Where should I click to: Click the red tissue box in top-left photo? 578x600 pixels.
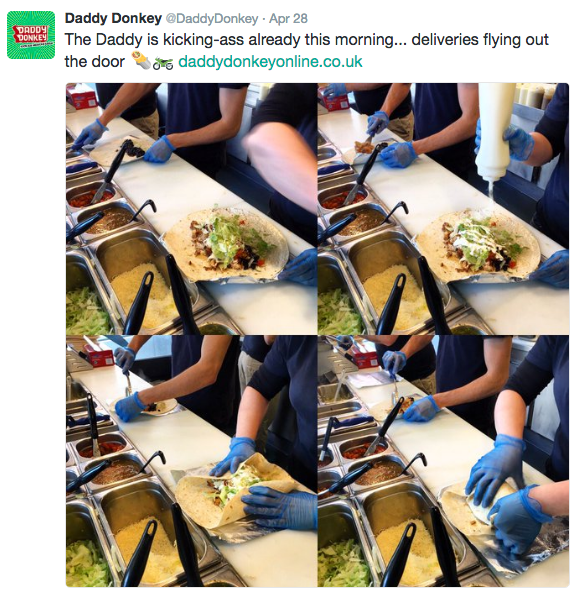tap(81, 96)
